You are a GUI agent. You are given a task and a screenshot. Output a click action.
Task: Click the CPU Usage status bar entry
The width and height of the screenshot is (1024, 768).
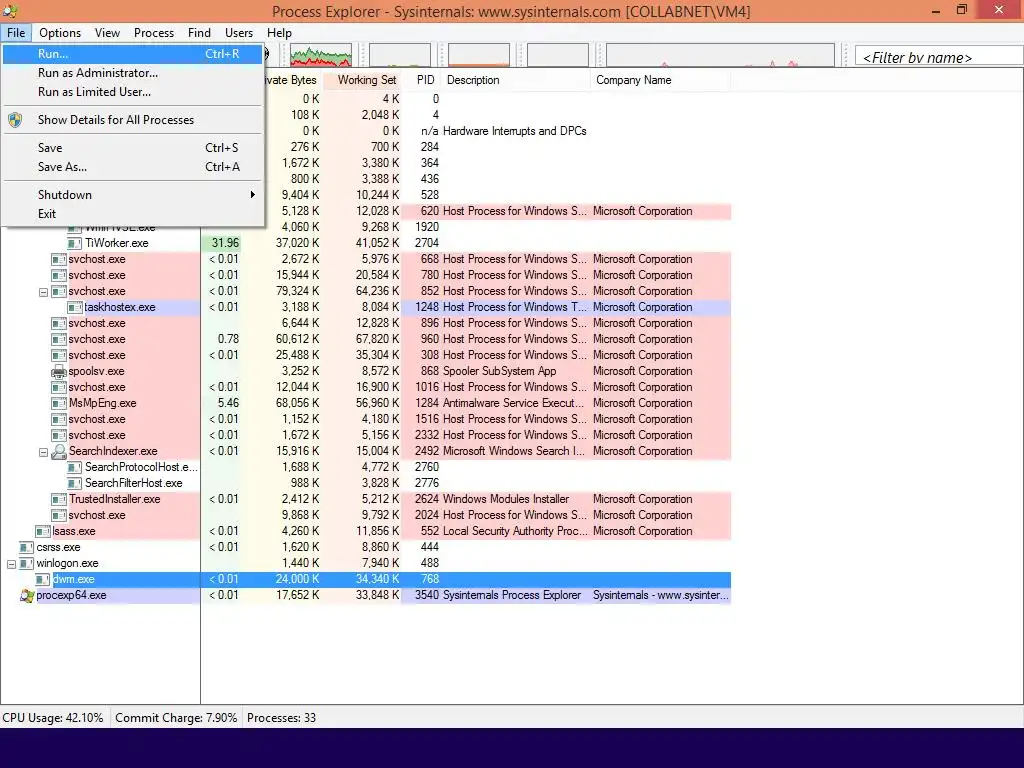point(53,718)
